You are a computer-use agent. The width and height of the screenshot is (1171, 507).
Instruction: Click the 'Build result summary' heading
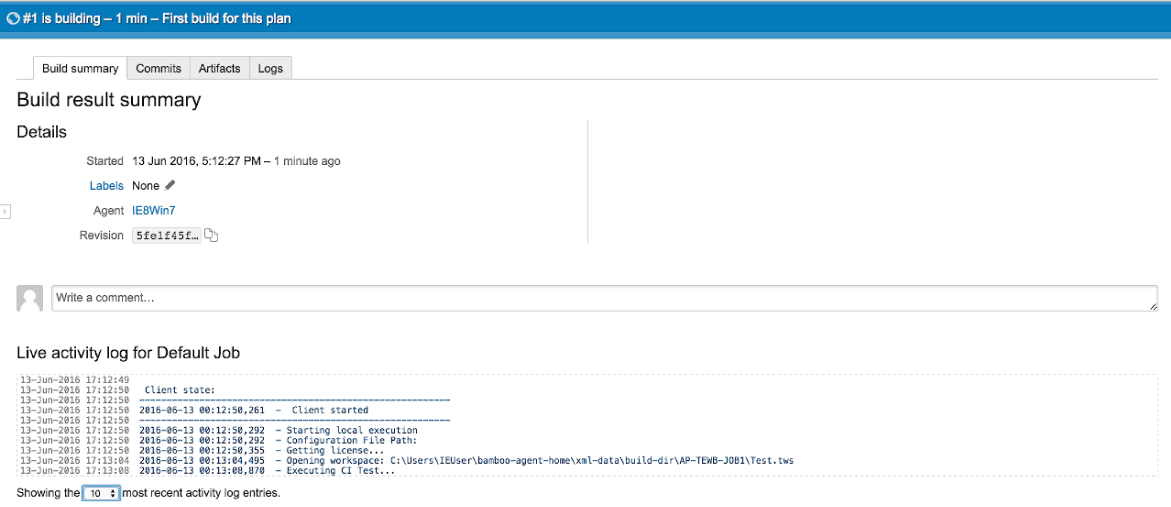109,100
